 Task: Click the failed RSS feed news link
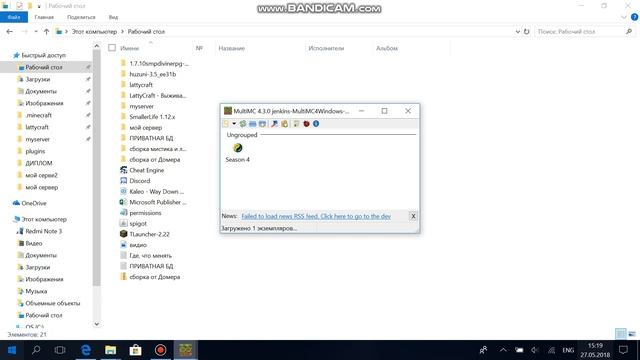coord(316,216)
